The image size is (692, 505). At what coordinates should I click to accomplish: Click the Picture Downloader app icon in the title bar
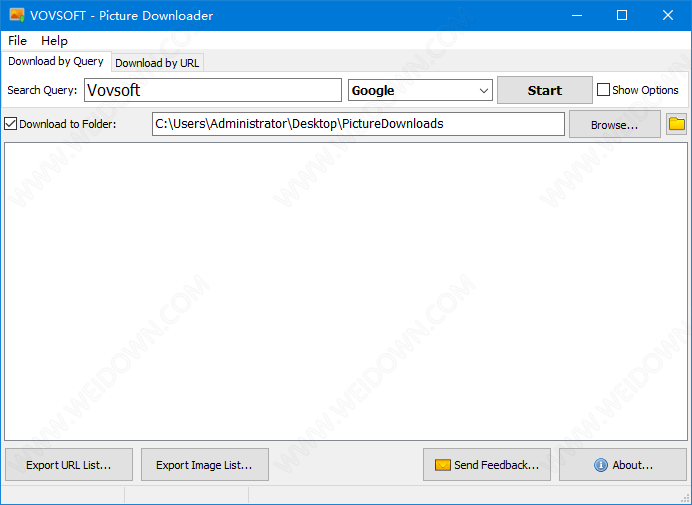17,15
